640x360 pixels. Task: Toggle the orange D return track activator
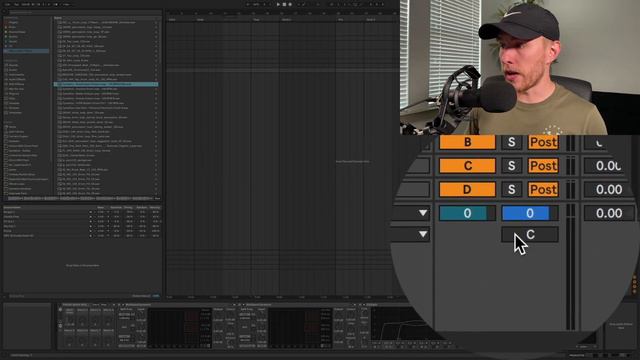(x=467, y=189)
